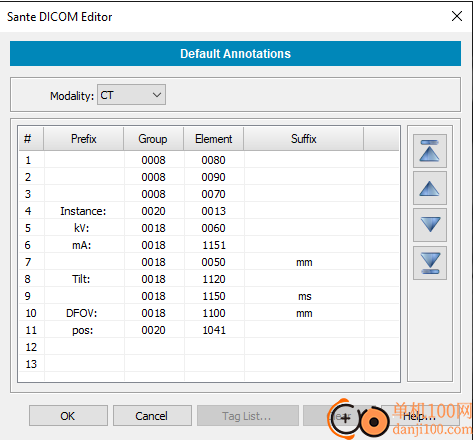
Task: Move selected row up one position
Action: [x=430, y=188]
